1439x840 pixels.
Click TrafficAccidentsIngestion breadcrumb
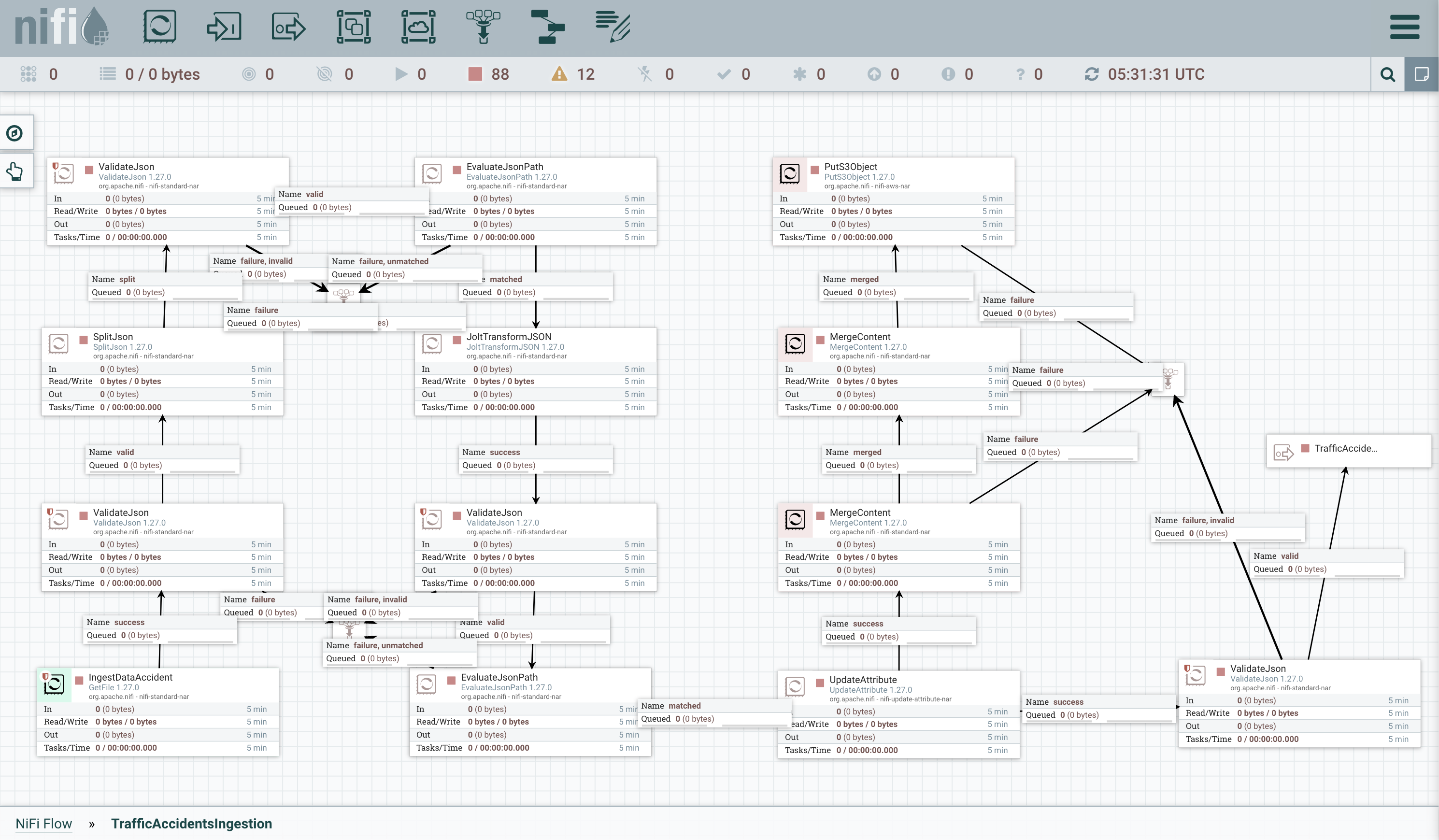(x=191, y=824)
